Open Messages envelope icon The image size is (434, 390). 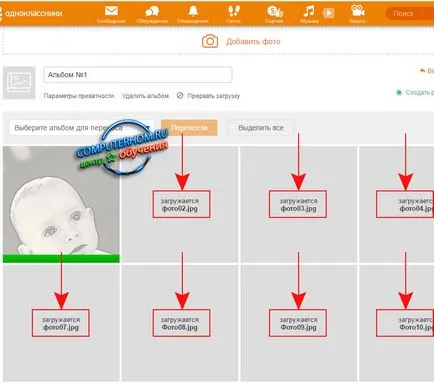click(x=111, y=11)
